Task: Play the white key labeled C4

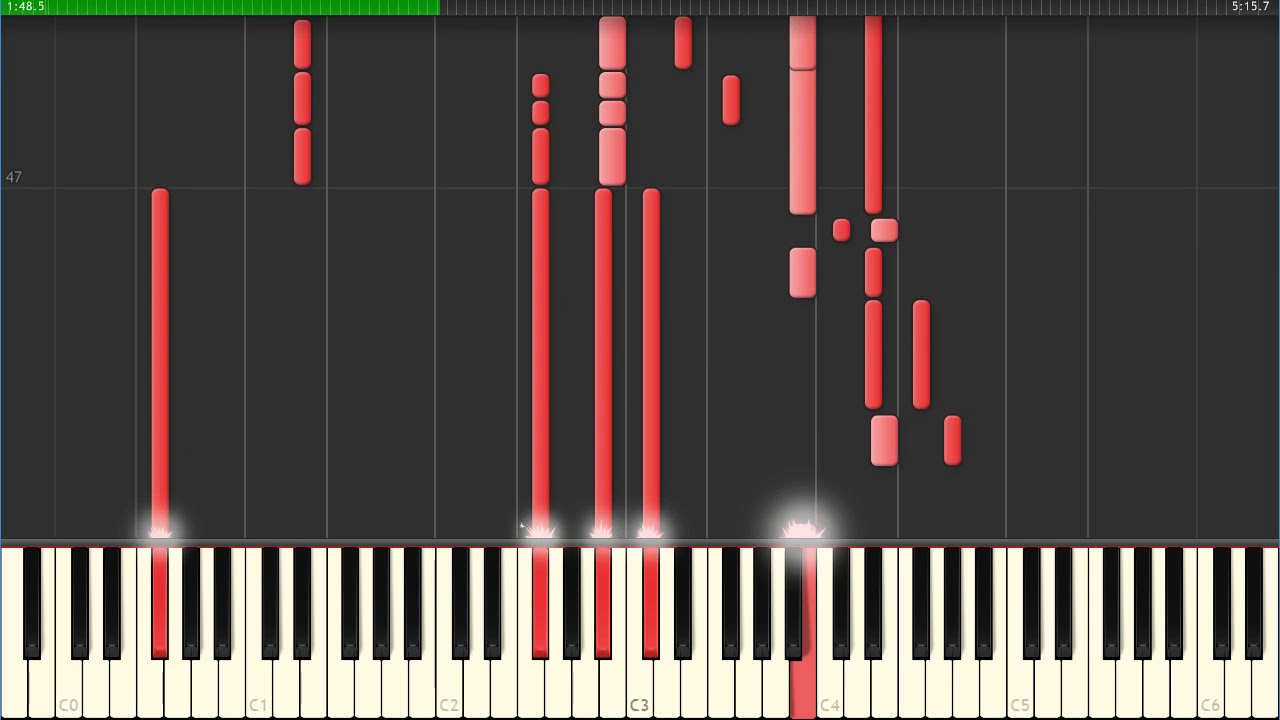Action: (830, 690)
